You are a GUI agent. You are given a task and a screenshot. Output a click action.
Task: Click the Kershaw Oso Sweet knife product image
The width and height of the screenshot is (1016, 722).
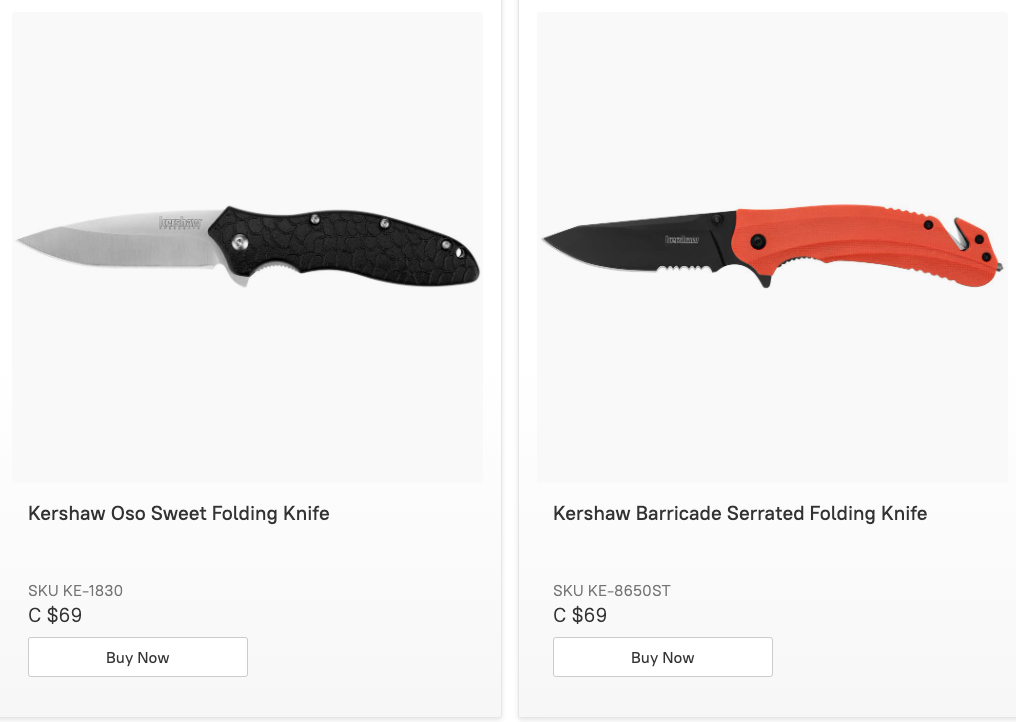pos(247,247)
